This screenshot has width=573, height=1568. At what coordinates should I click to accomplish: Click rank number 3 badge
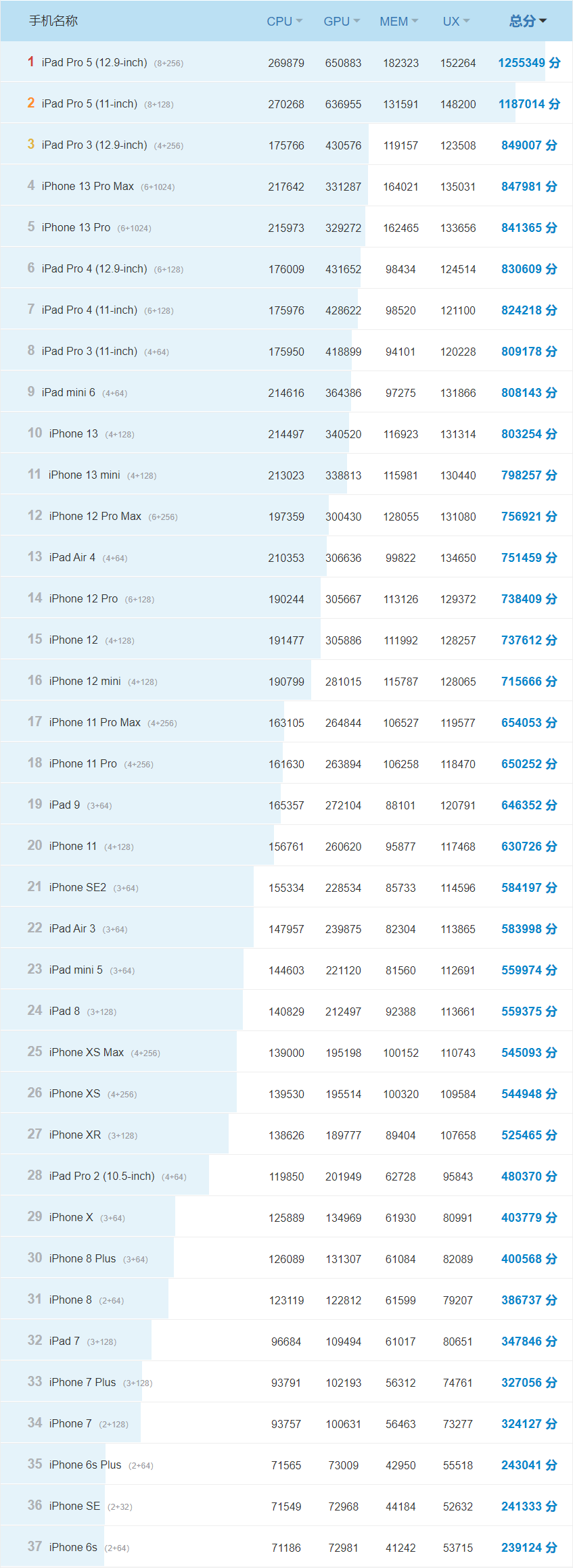[x=31, y=145]
